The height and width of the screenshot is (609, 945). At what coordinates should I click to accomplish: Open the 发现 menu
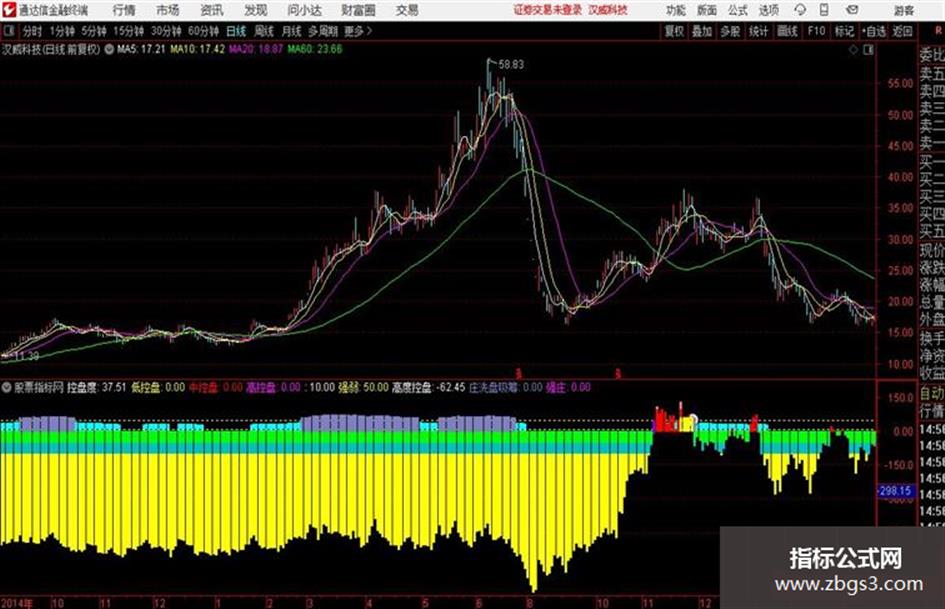point(256,10)
